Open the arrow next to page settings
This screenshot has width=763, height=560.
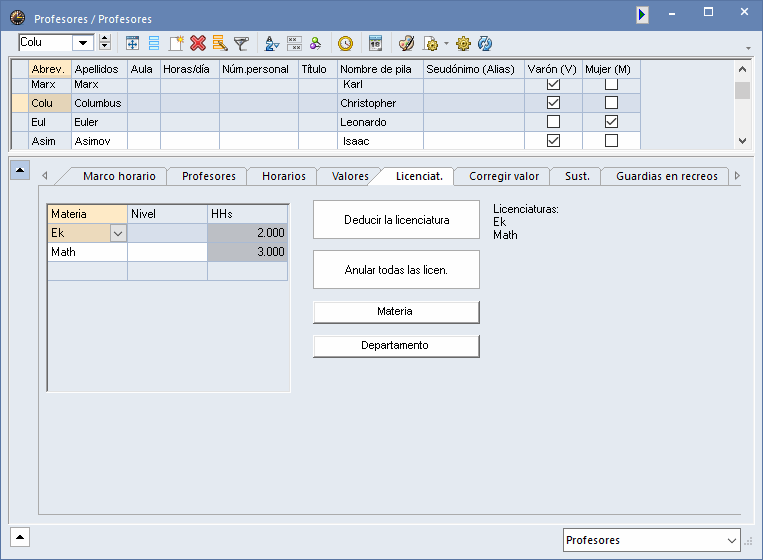(446, 43)
